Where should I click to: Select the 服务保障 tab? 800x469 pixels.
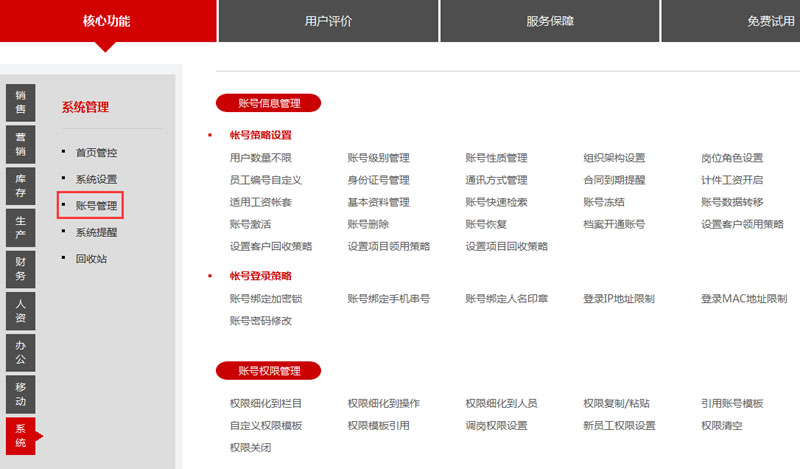549,21
